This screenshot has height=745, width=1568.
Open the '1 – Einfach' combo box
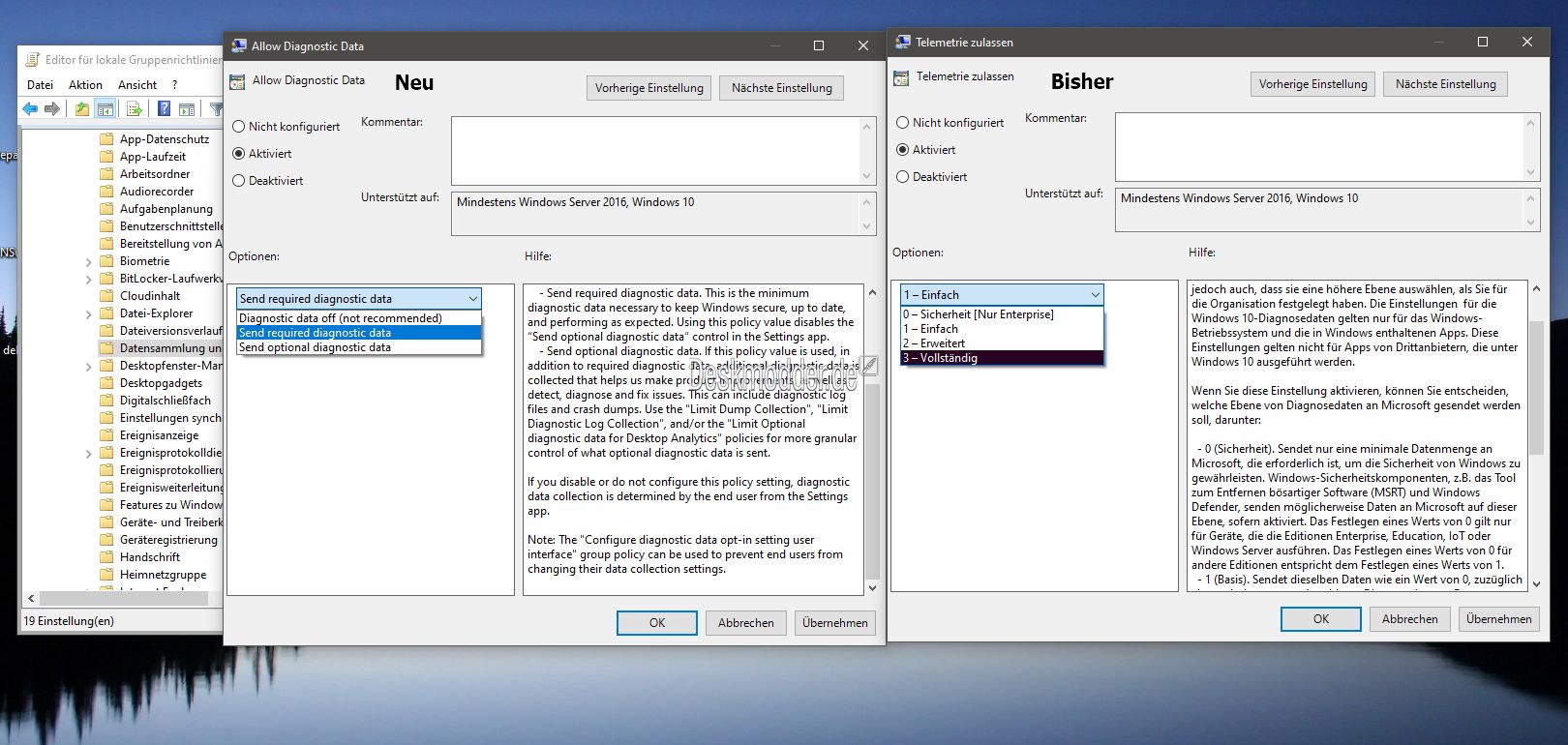coord(1002,295)
